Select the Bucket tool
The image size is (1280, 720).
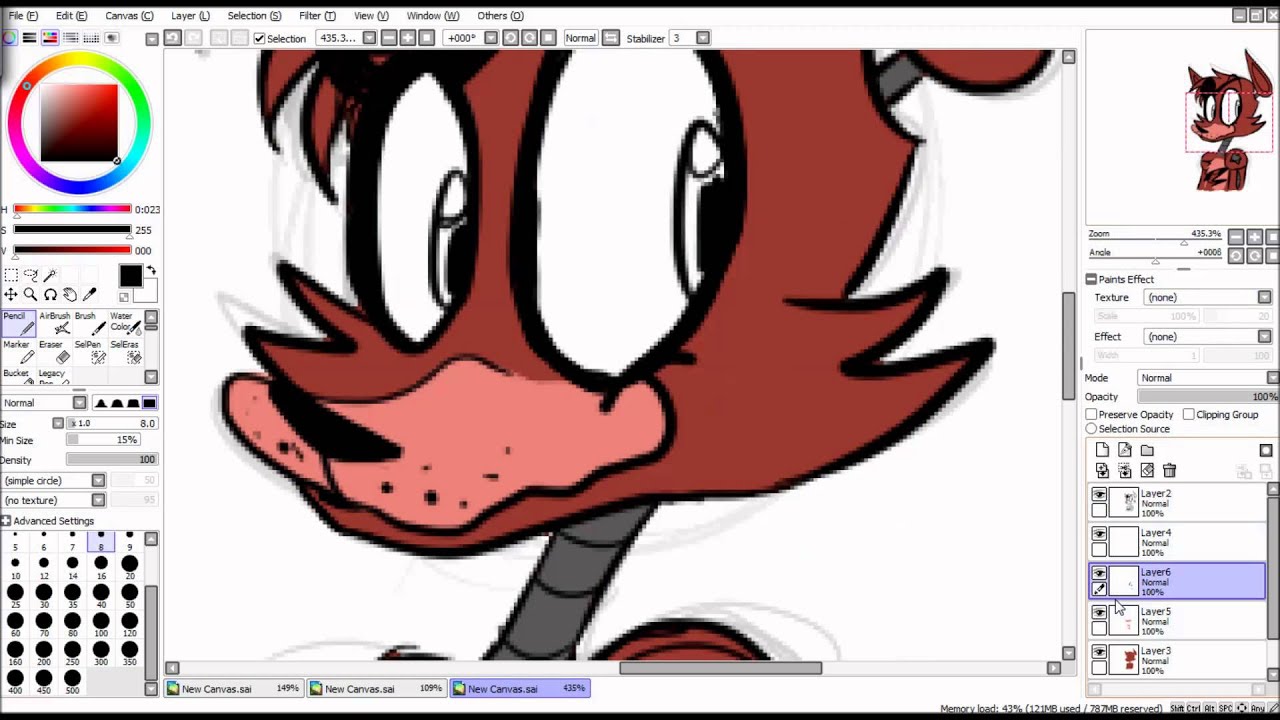(18, 377)
